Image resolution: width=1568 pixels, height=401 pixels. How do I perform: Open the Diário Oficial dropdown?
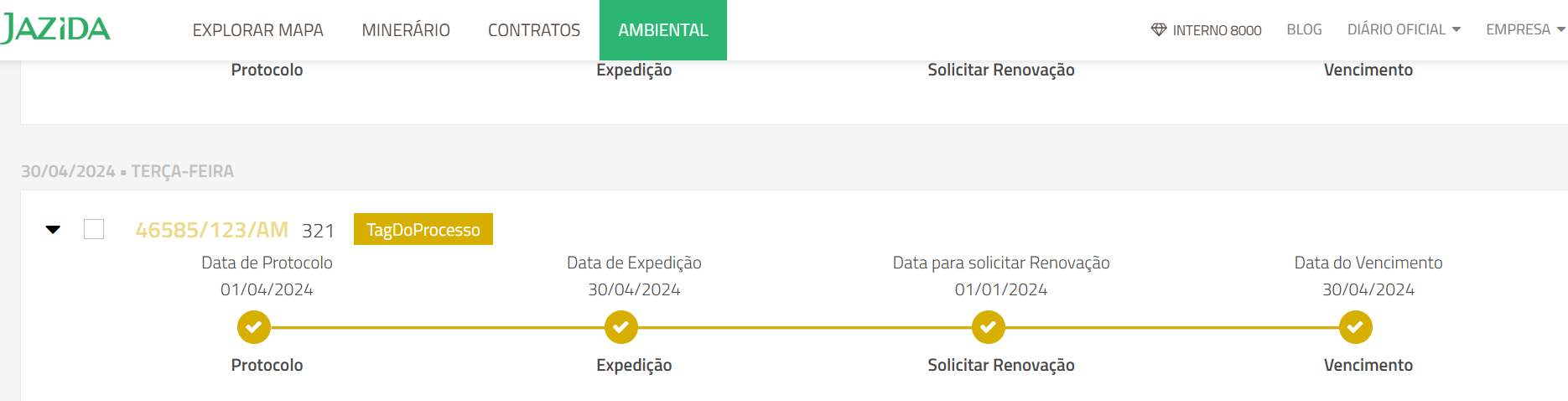[x=1404, y=29]
